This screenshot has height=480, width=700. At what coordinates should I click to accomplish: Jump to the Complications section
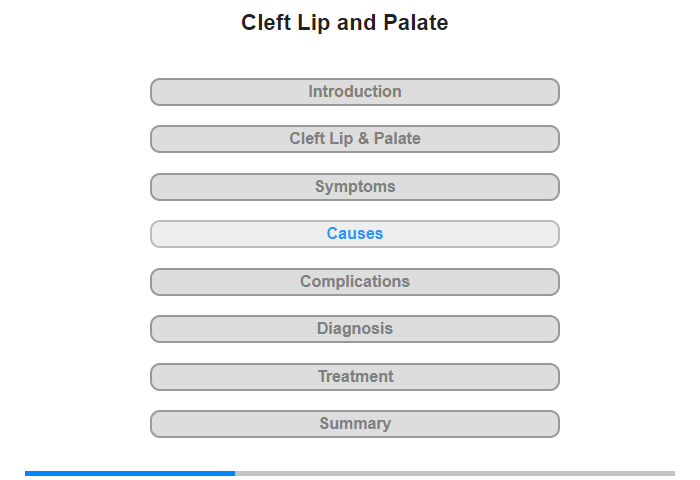click(355, 282)
